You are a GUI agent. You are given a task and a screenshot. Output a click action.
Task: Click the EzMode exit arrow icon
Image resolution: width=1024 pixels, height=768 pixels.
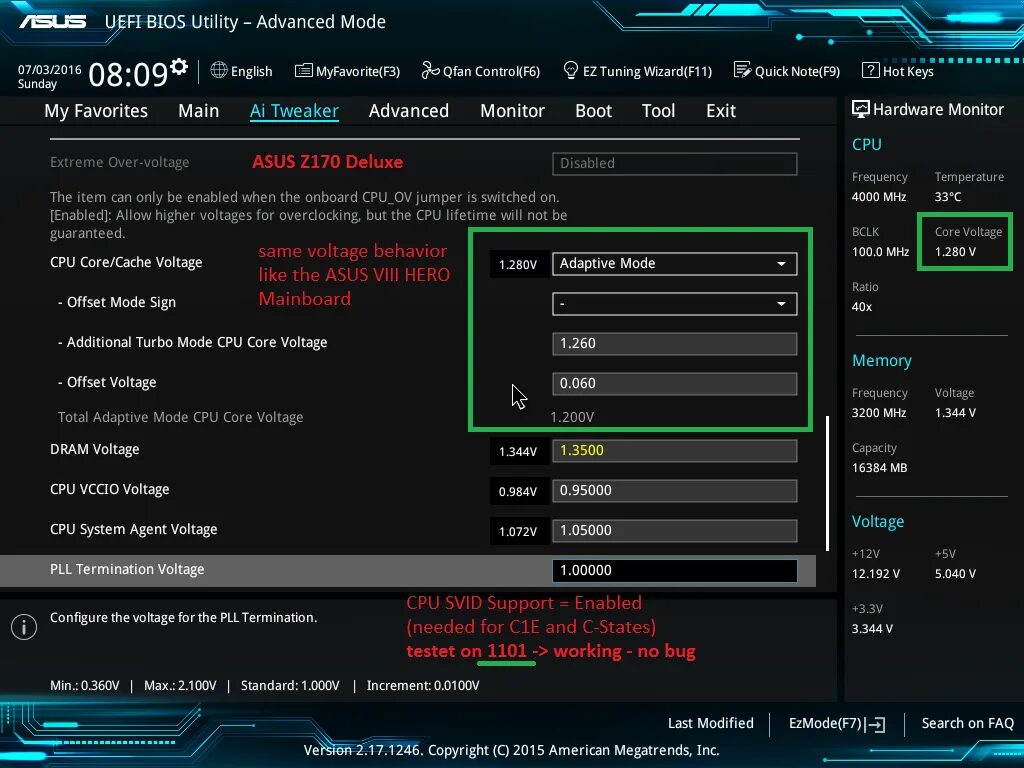click(876, 724)
